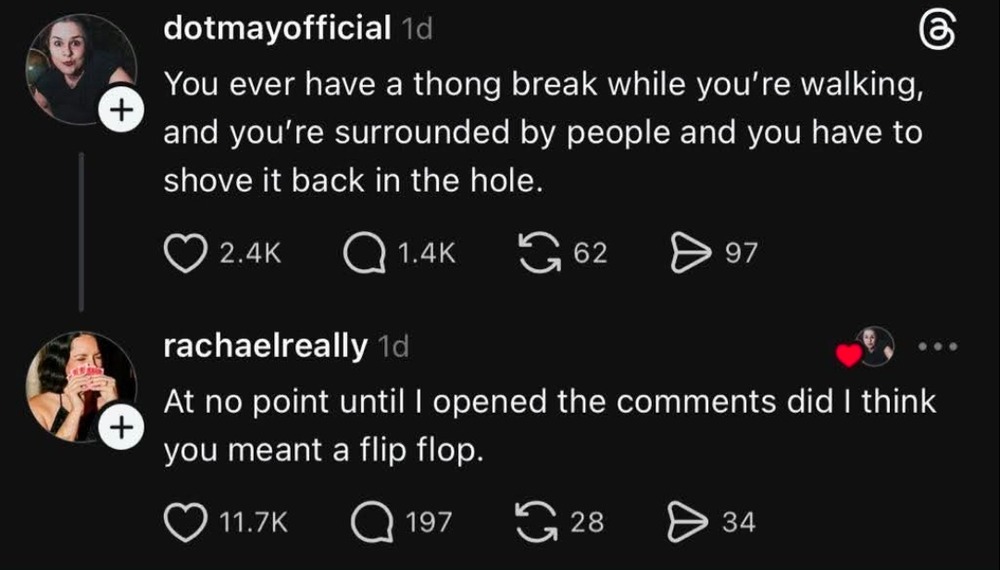Image resolution: width=1000 pixels, height=570 pixels.
Task: Click the Threads logo icon
Action: click(936, 33)
